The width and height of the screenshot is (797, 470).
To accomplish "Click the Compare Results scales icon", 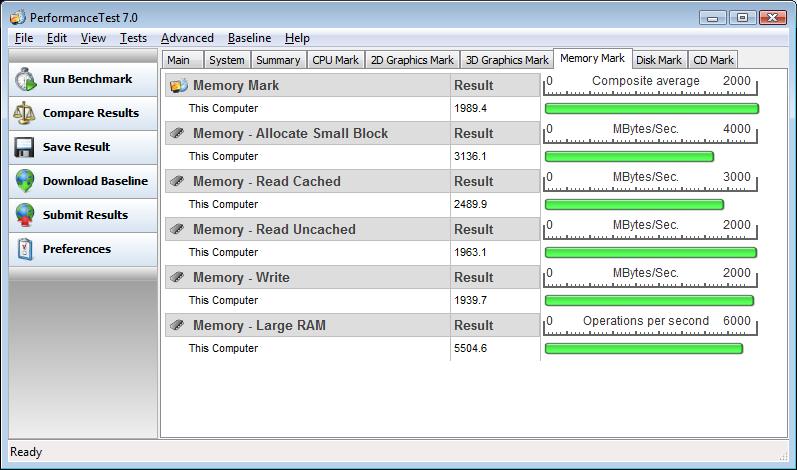I will pyautogui.click(x=24, y=113).
